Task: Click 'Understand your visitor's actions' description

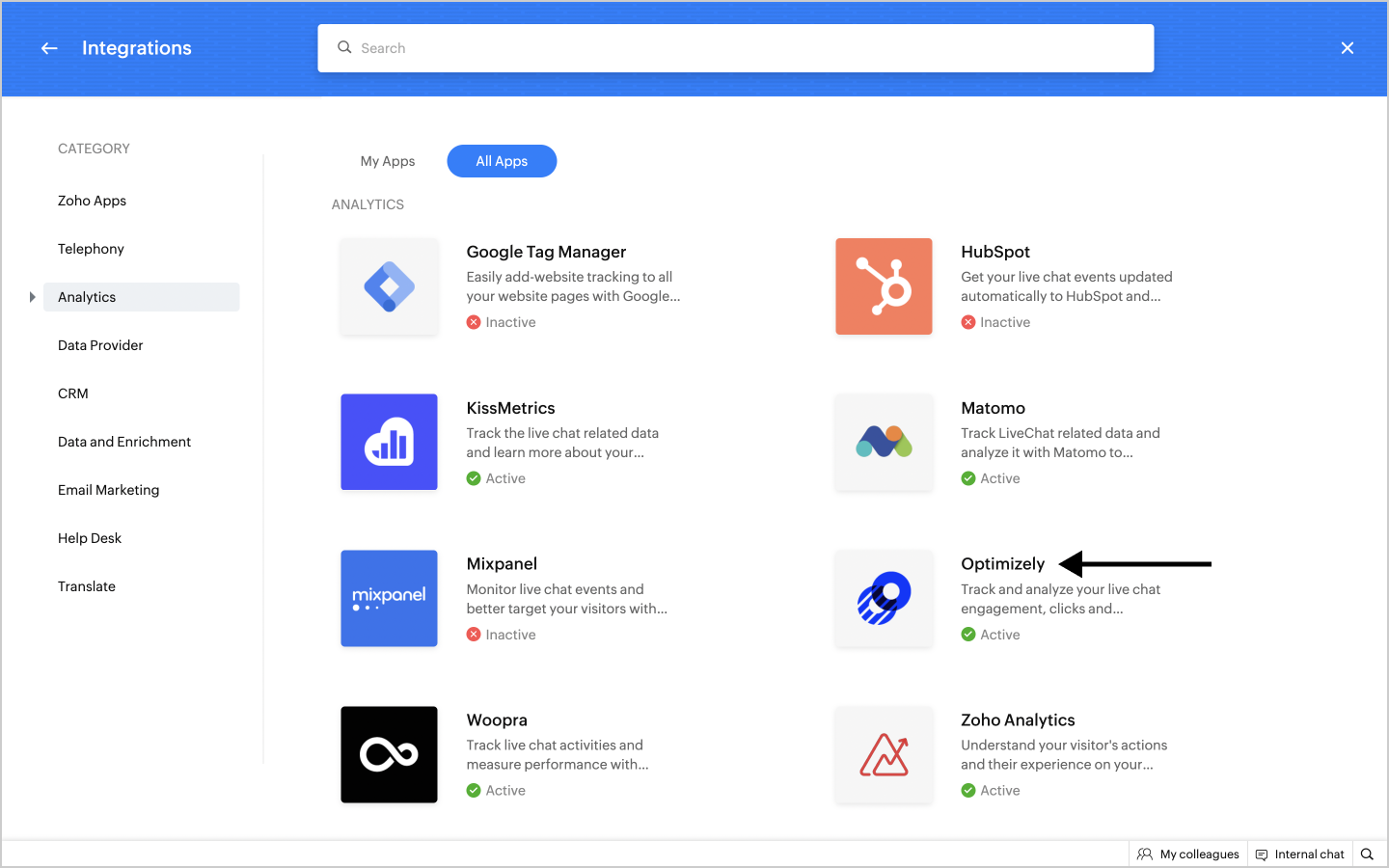Action: [x=1064, y=746]
